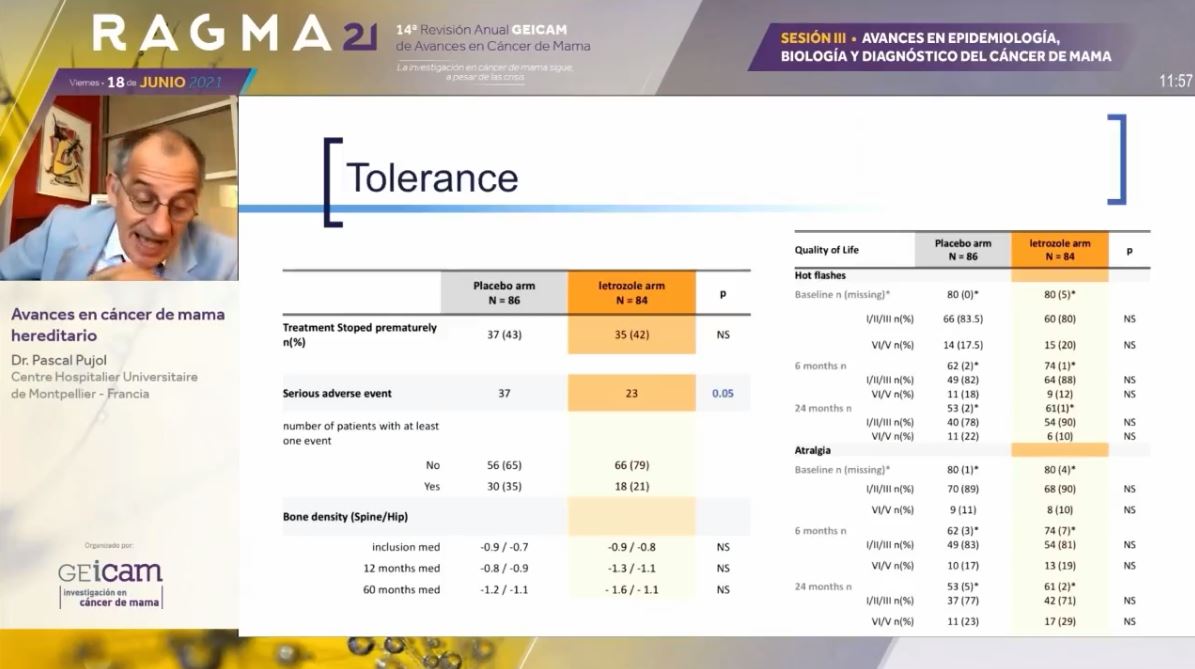1195x669 pixels.
Task: Click 'Hot flashes' section label
Action: (820, 275)
